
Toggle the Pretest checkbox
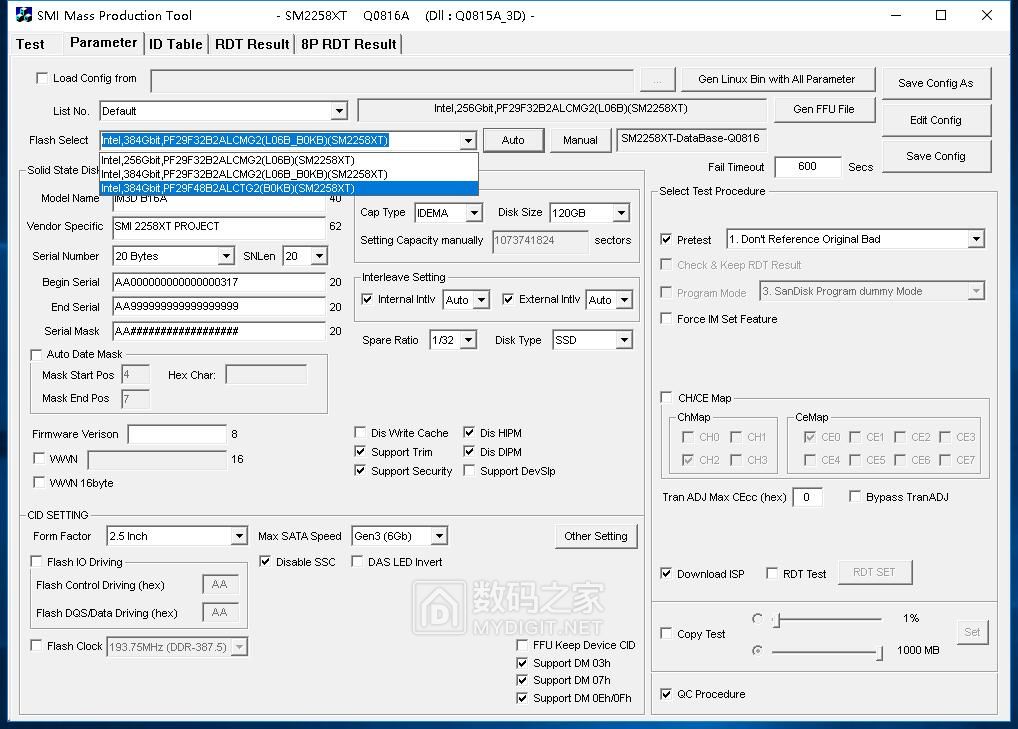[x=666, y=240]
